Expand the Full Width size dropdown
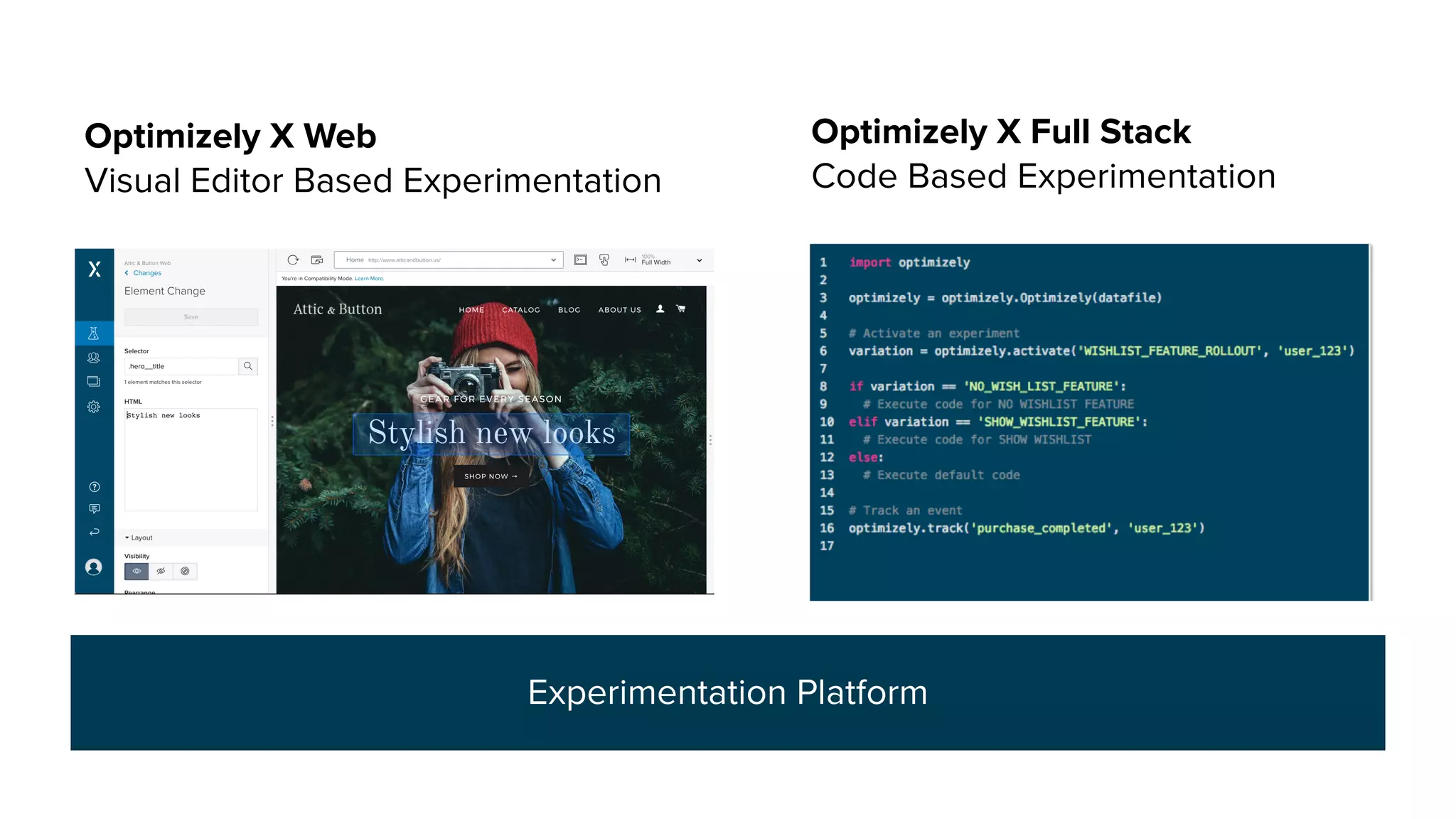 (x=699, y=261)
